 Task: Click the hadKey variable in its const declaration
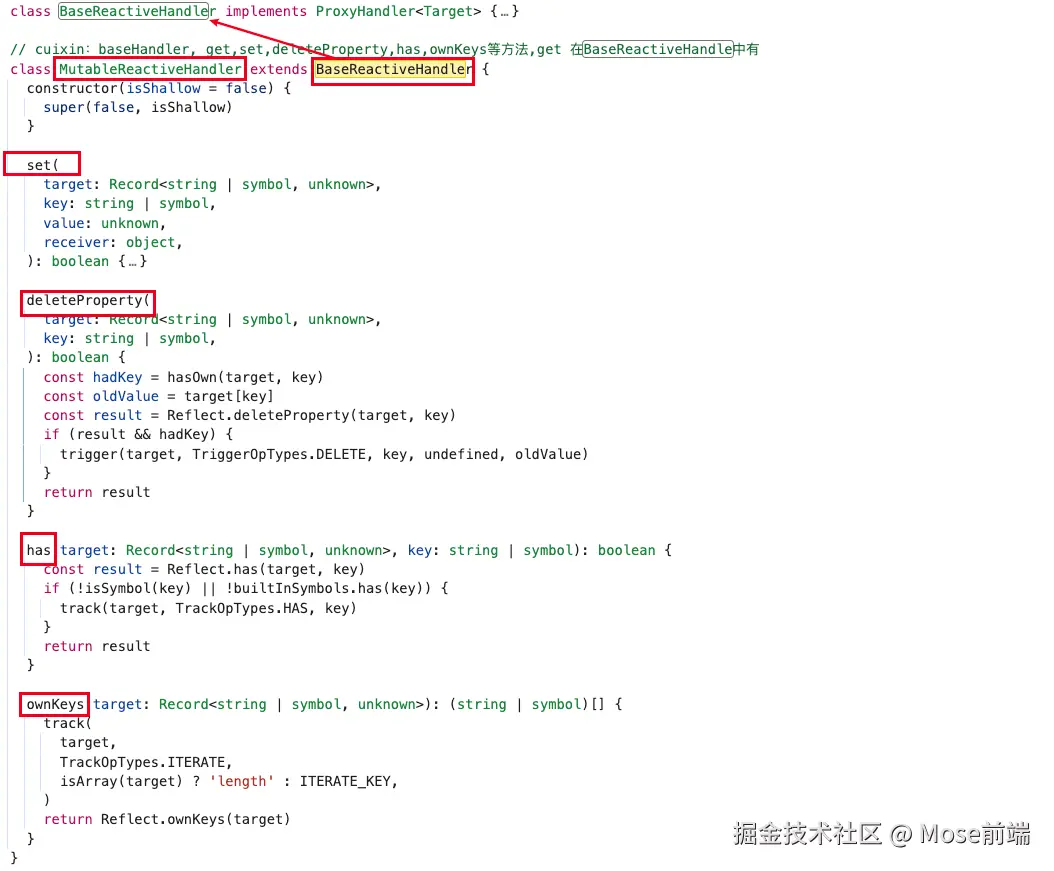[x=117, y=377]
